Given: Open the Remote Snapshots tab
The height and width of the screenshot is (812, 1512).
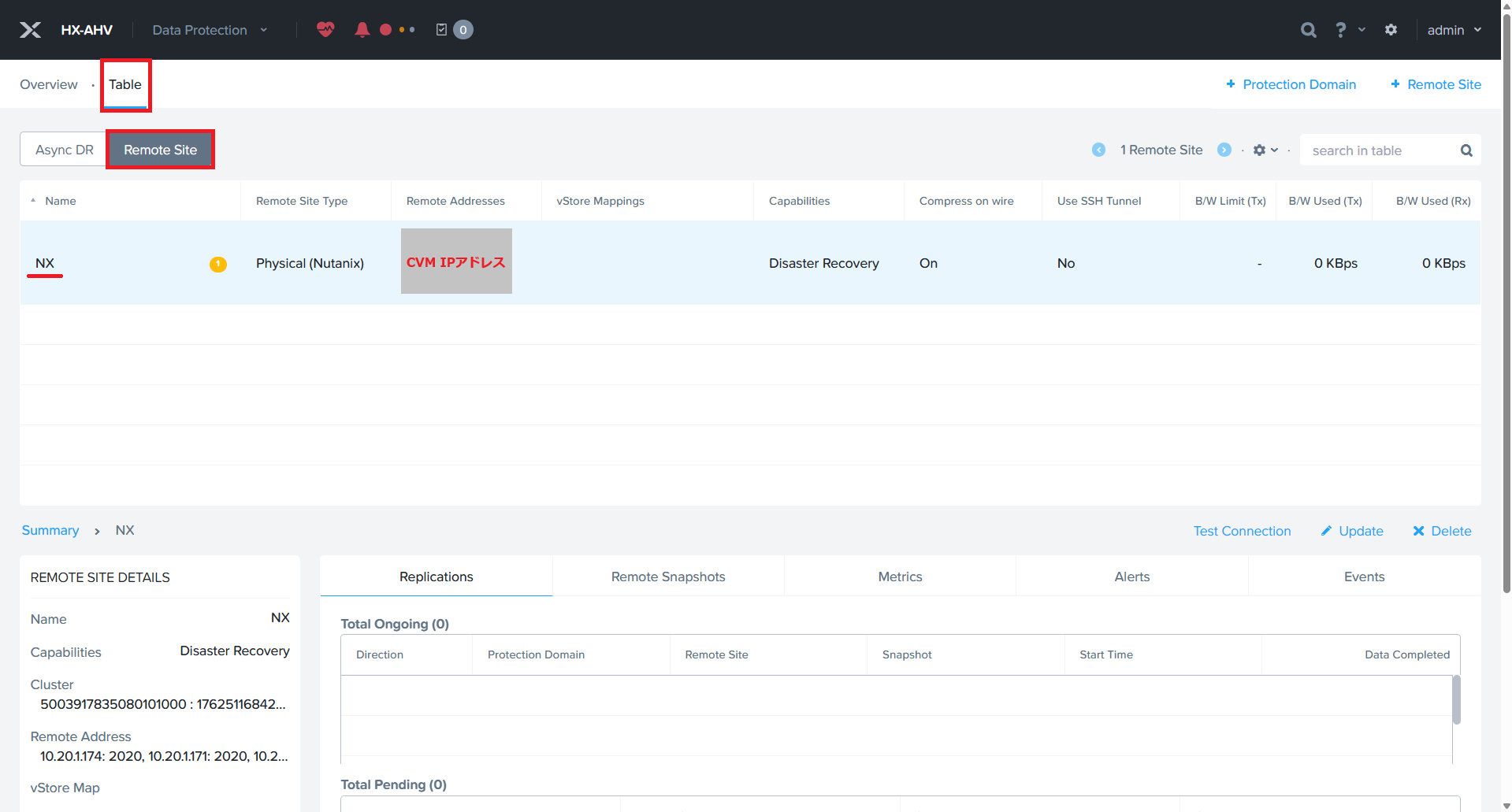Looking at the screenshot, I should (667, 577).
